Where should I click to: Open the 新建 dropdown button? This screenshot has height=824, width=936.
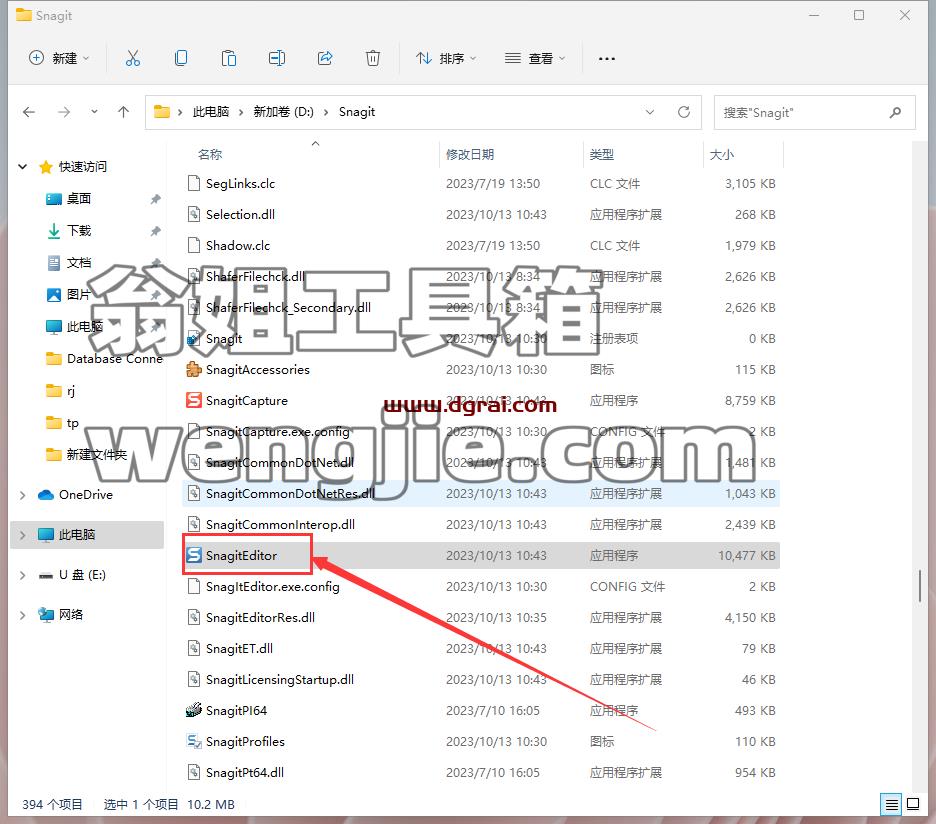tap(59, 58)
